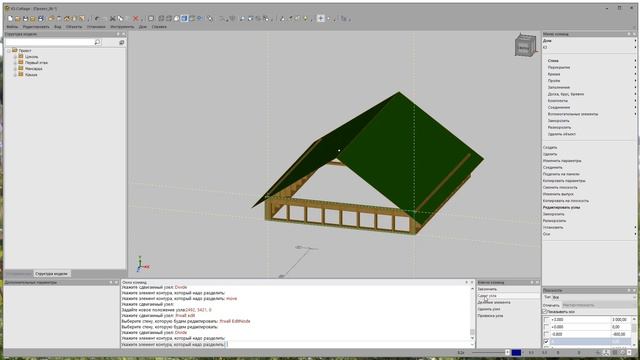Click 'Закончить' in key commands panel
640x360 pixels.
click(x=487, y=289)
